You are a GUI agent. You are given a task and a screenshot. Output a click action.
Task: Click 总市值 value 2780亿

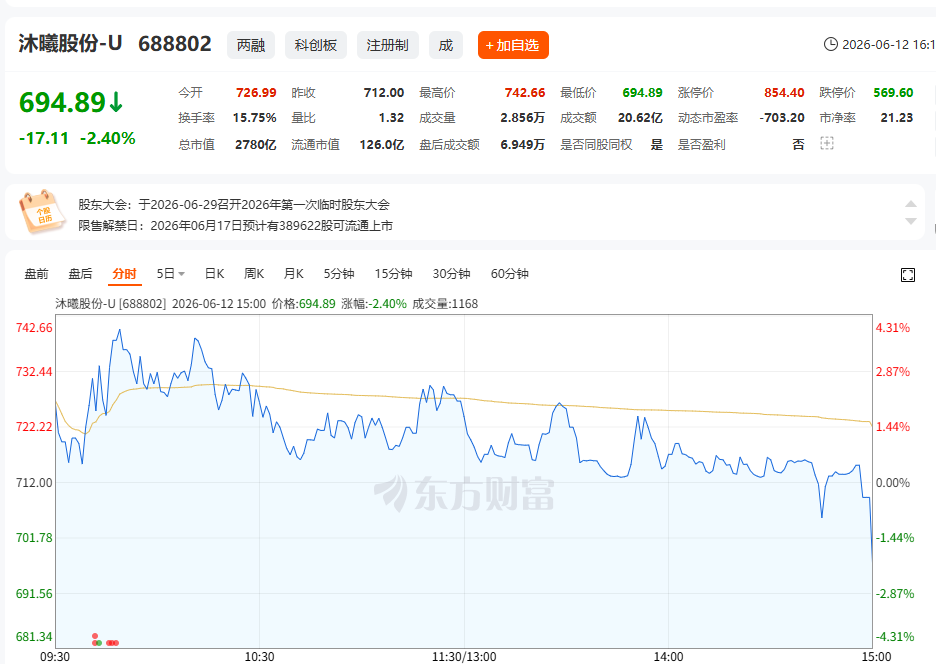point(255,145)
